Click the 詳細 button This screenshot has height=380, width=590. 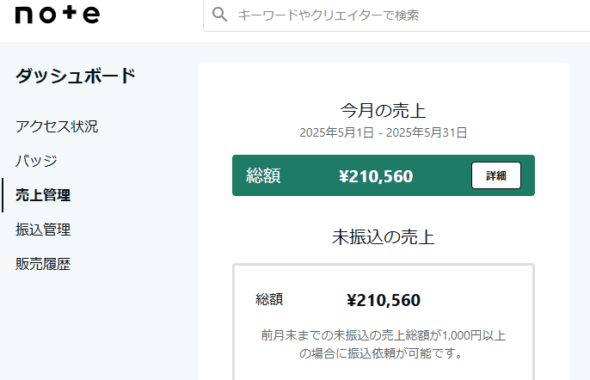click(496, 175)
